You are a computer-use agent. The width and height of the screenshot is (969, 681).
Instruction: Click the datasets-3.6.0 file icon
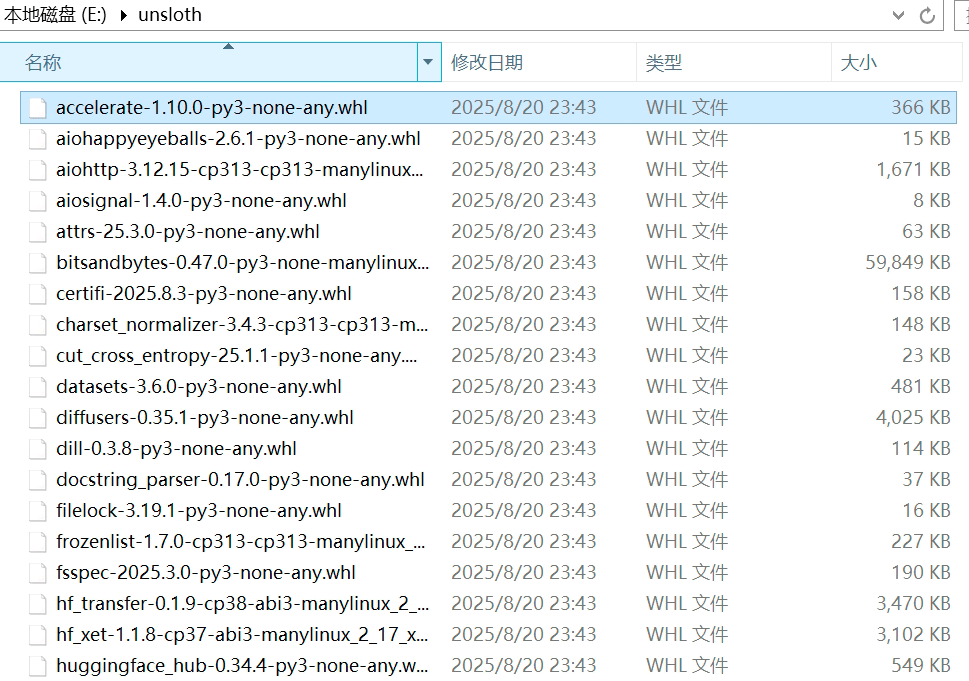pyautogui.click(x=38, y=387)
